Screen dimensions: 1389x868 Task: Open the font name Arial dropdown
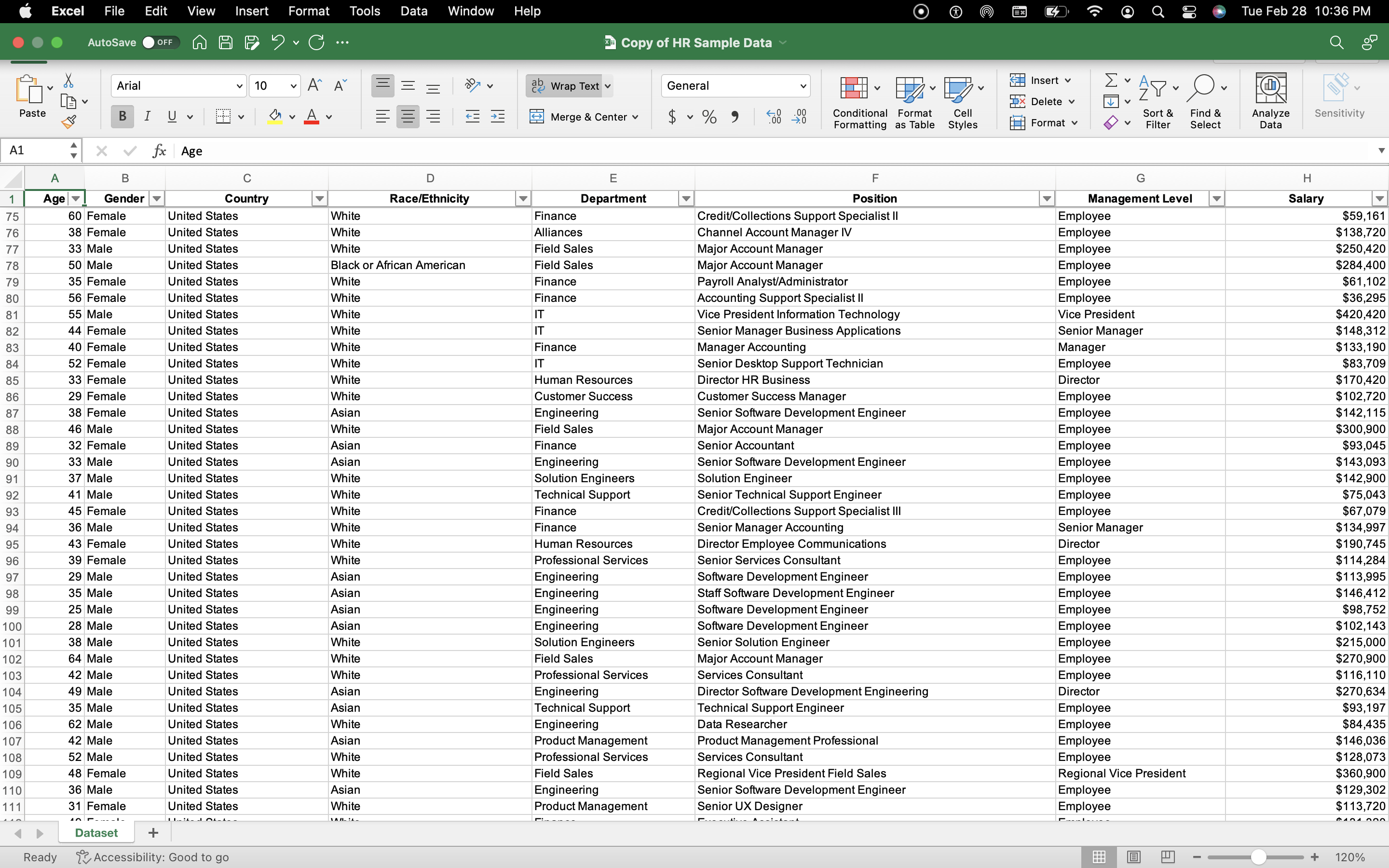(239, 86)
